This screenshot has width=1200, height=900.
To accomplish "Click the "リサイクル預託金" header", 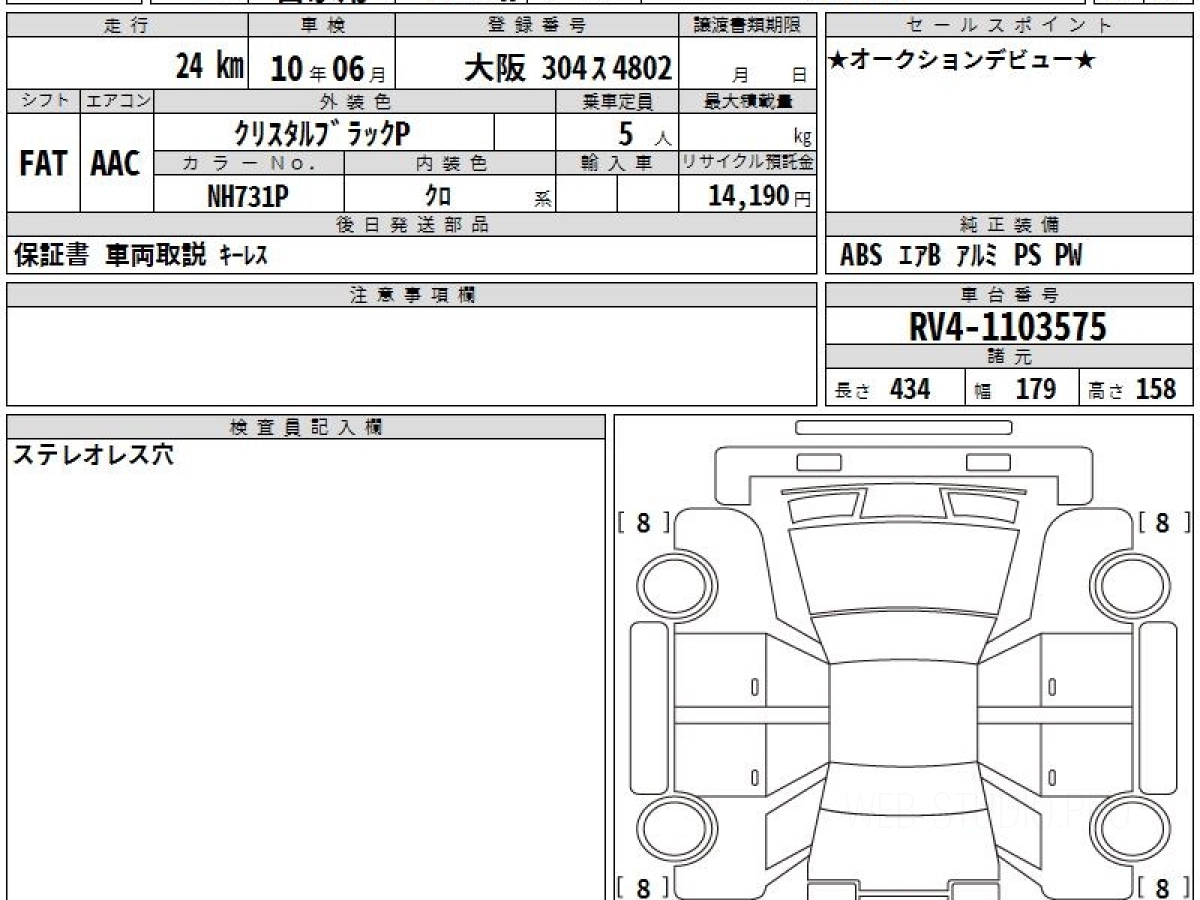I will pos(749,163).
